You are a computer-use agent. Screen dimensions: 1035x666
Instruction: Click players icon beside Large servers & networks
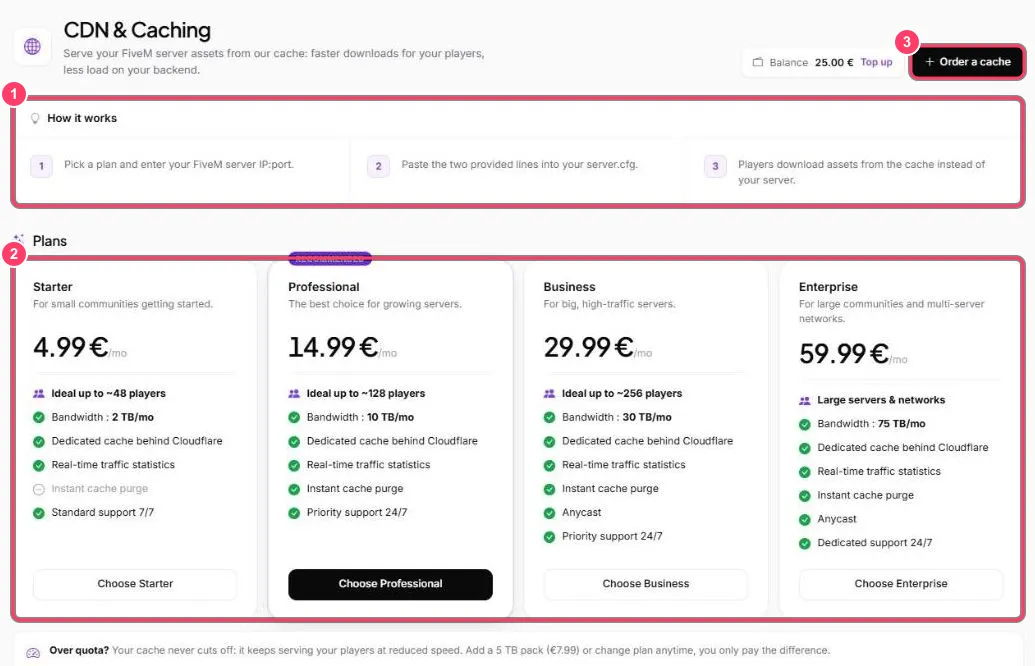[x=805, y=400]
